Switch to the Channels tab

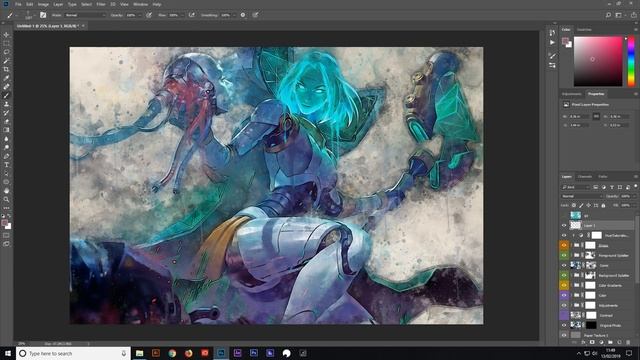click(x=584, y=176)
